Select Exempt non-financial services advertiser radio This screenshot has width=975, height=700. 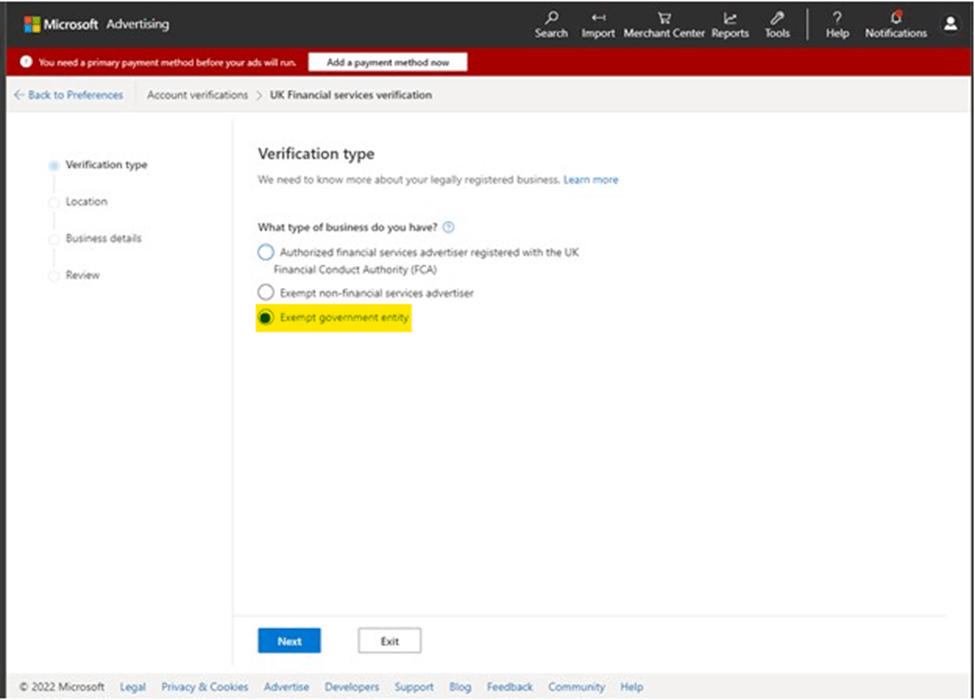(266, 292)
